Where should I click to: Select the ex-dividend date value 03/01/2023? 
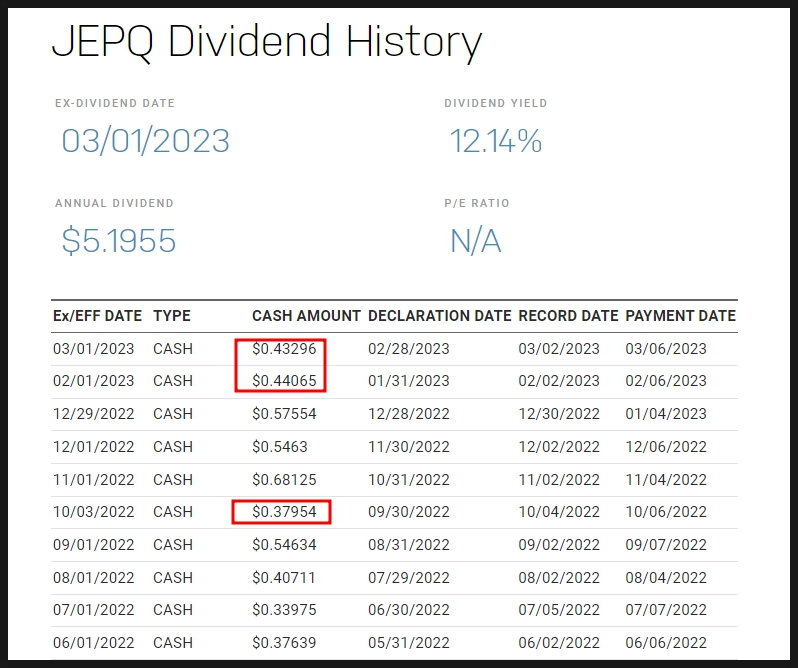coord(146,141)
